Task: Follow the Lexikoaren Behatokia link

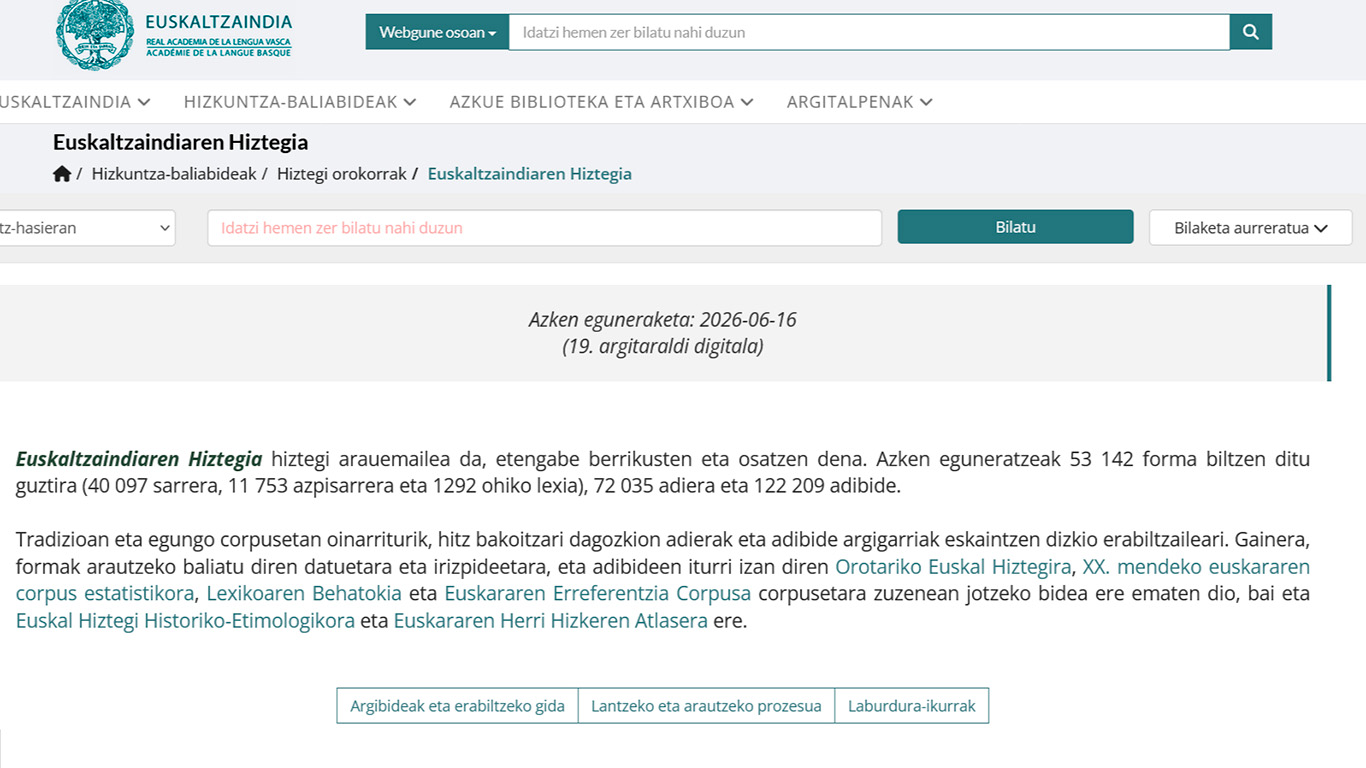Action: [x=304, y=594]
